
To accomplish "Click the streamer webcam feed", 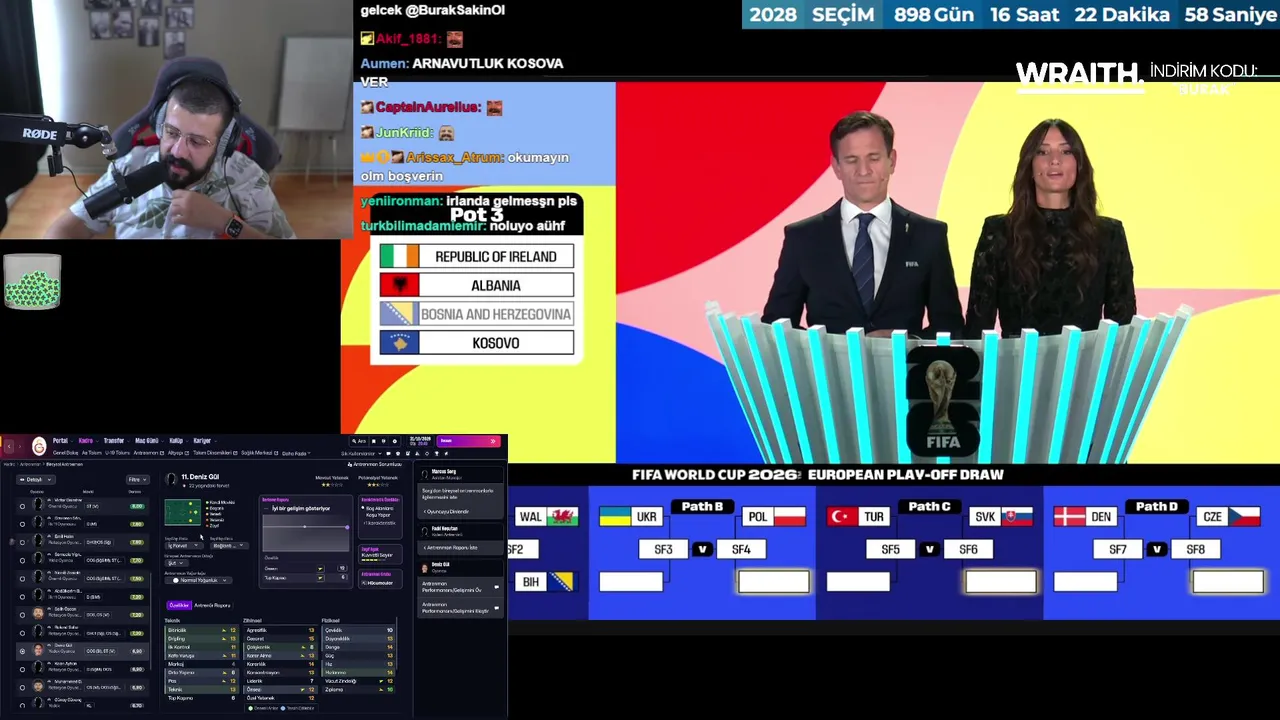I will (x=175, y=119).
